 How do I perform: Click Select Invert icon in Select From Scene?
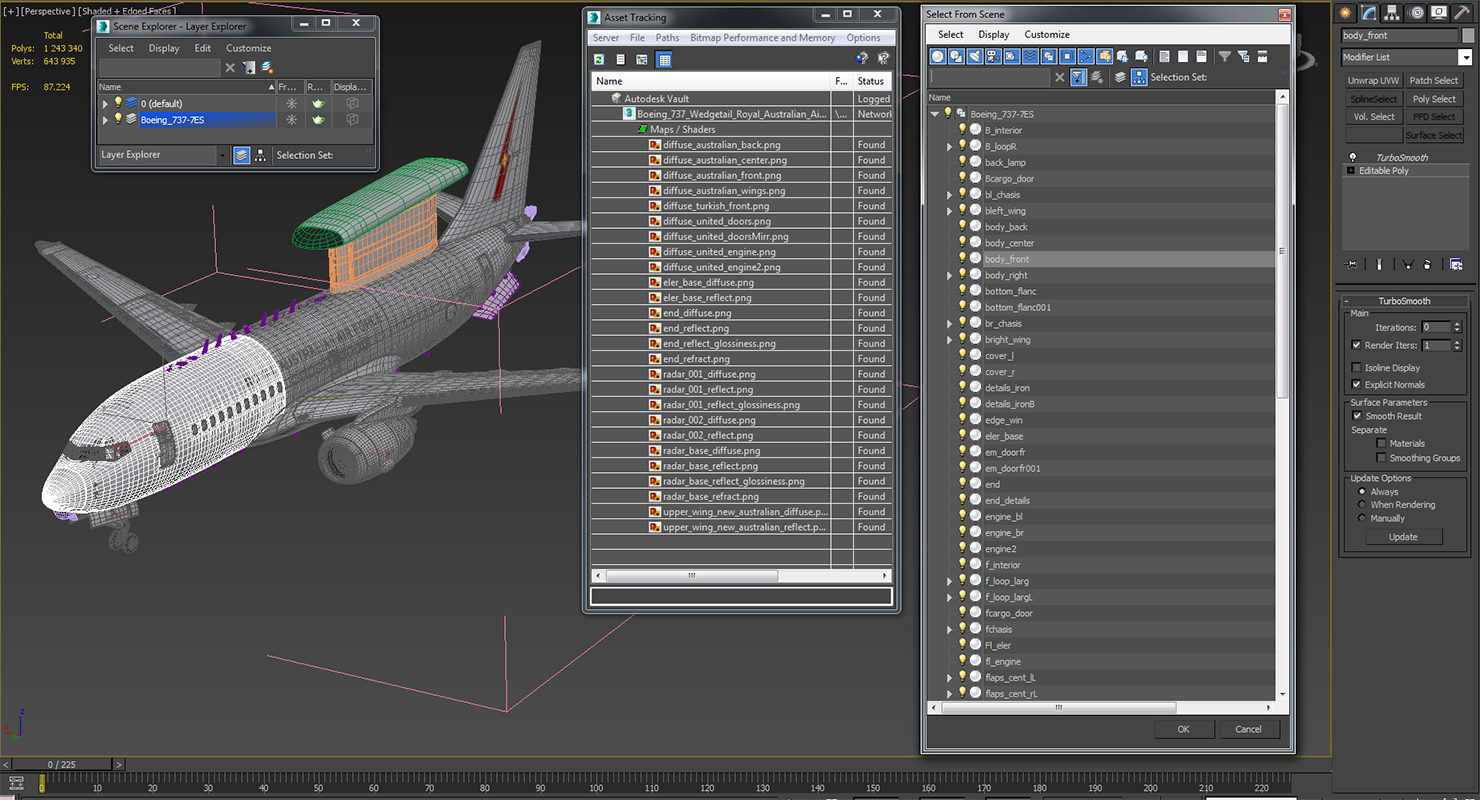(x=1202, y=56)
